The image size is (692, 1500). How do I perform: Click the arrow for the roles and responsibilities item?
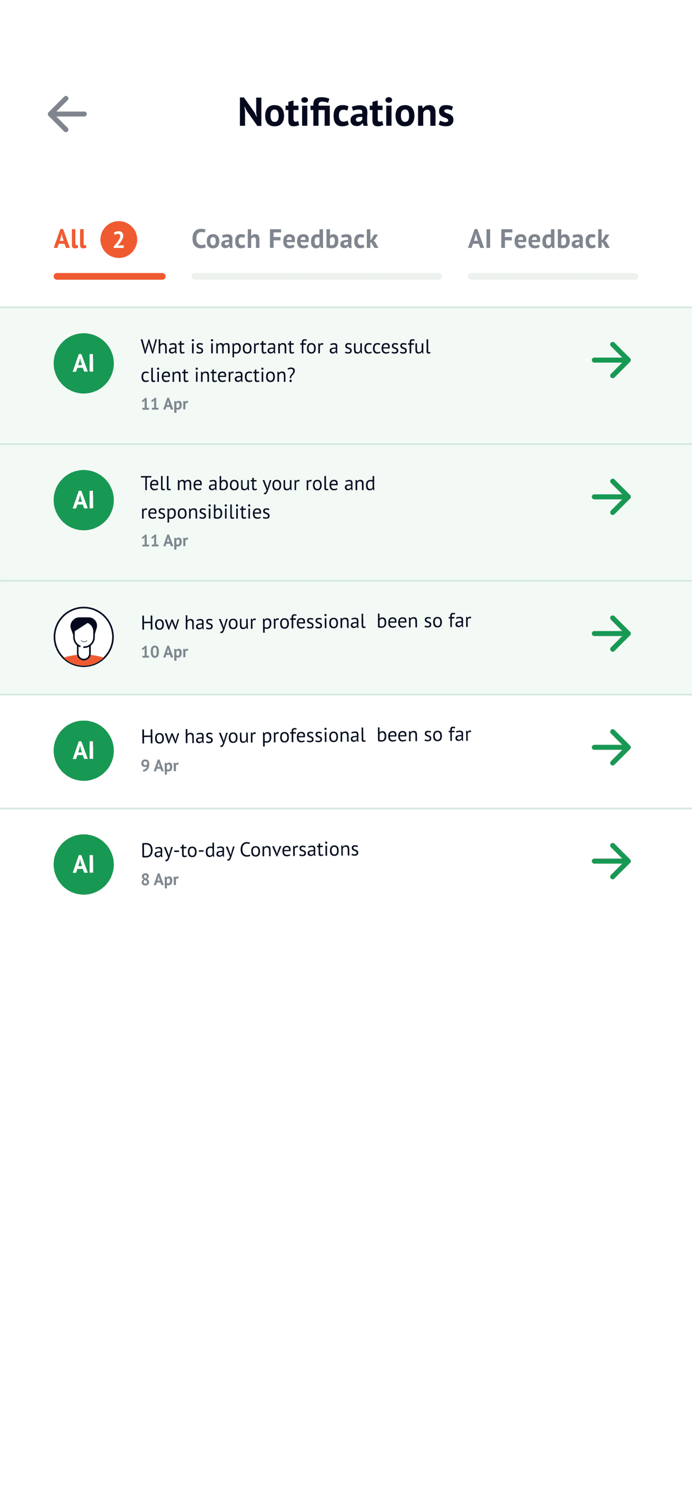[612, 496]
